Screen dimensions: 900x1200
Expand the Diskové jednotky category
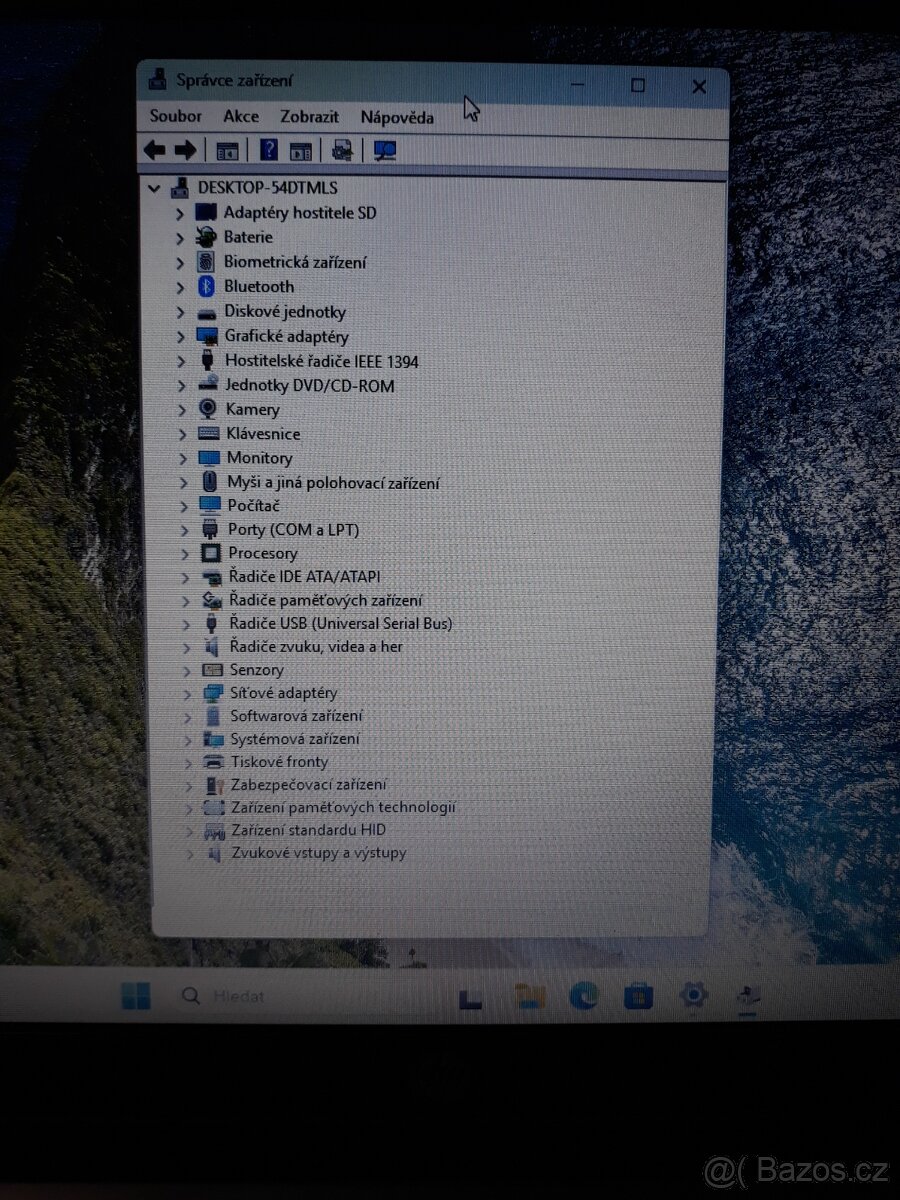point(183,311)
